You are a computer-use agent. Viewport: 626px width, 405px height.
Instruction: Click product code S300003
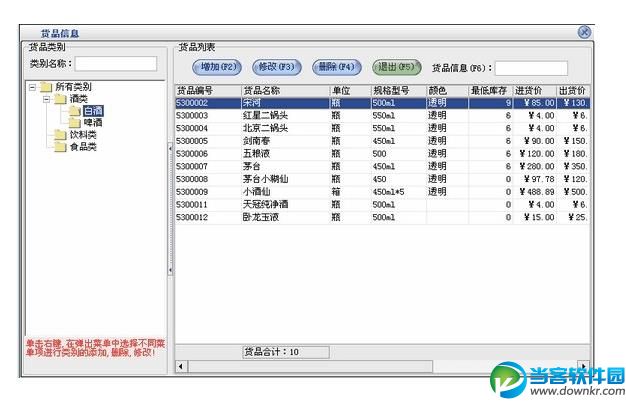coord(192,115)
